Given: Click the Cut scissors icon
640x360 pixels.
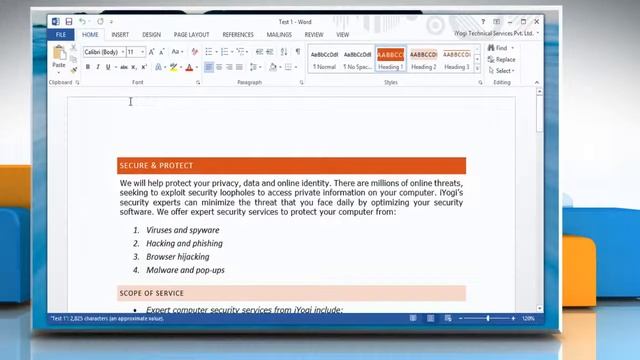Looking at the screenshot, I should pos(73,48).
